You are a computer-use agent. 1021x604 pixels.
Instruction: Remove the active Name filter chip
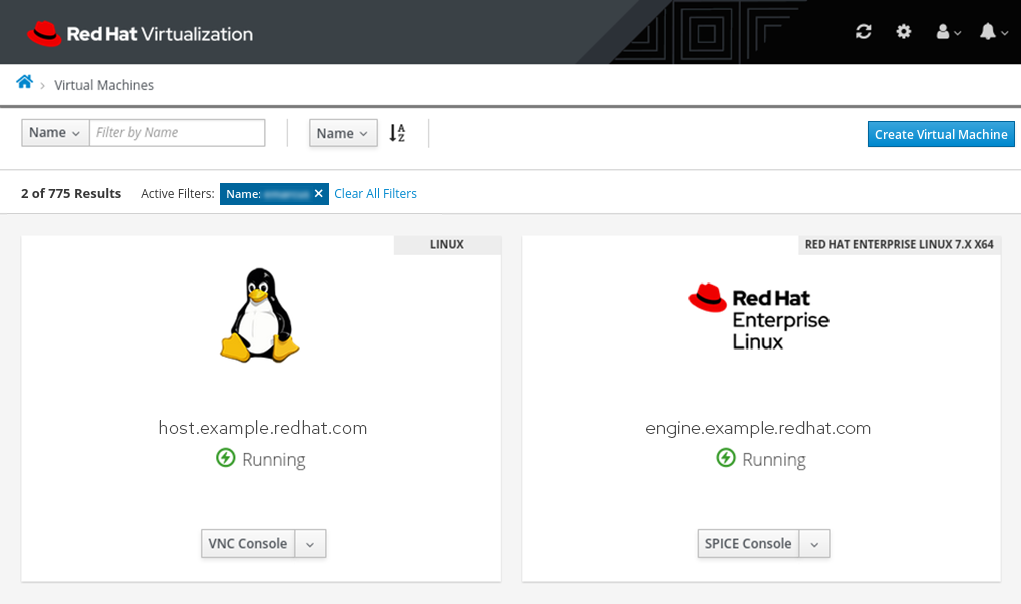[x=319, y=193]
